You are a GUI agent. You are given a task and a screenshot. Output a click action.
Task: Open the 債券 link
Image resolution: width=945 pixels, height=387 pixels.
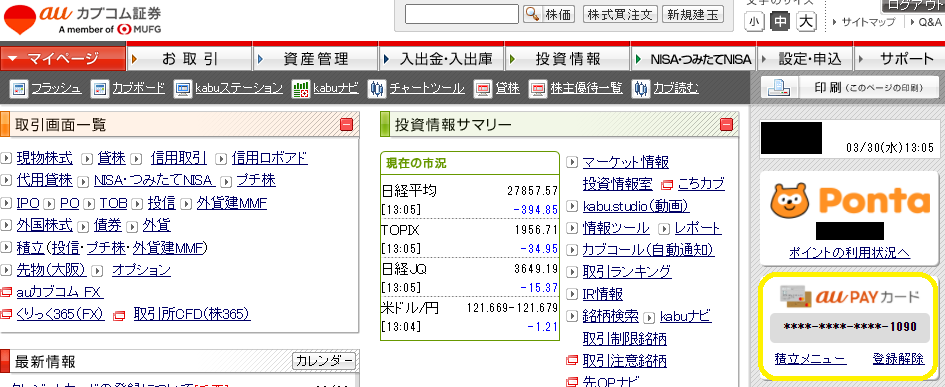tap(108, 225)
